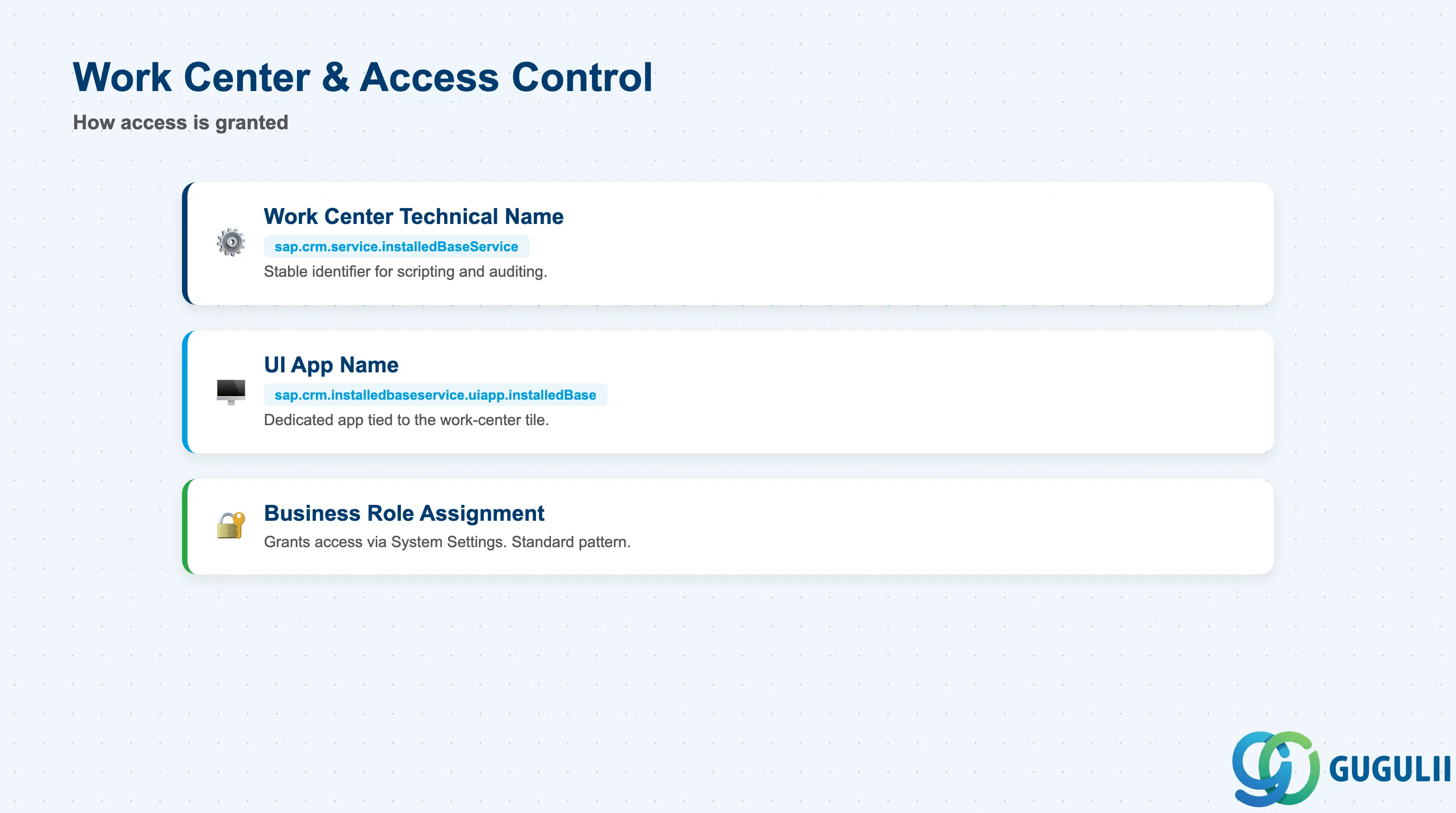This screenshot has height=813, width=1456.
Task: Click the text 'Stable identifier for scripting and auditing.'
Action: 405,271
